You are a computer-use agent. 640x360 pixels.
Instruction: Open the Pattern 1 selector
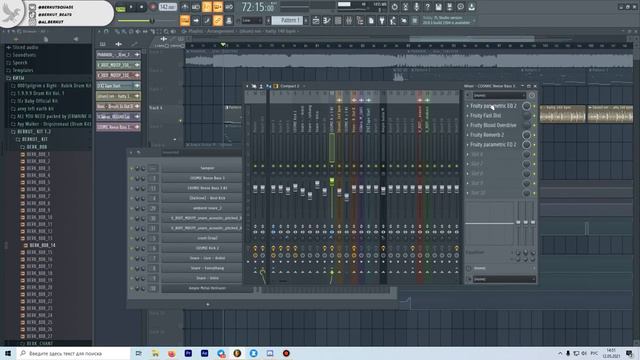click(x=287, y=20)
